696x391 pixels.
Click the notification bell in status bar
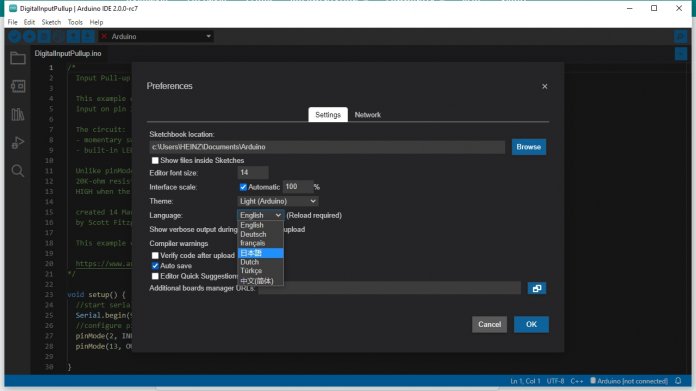click(x=678, y=381)
